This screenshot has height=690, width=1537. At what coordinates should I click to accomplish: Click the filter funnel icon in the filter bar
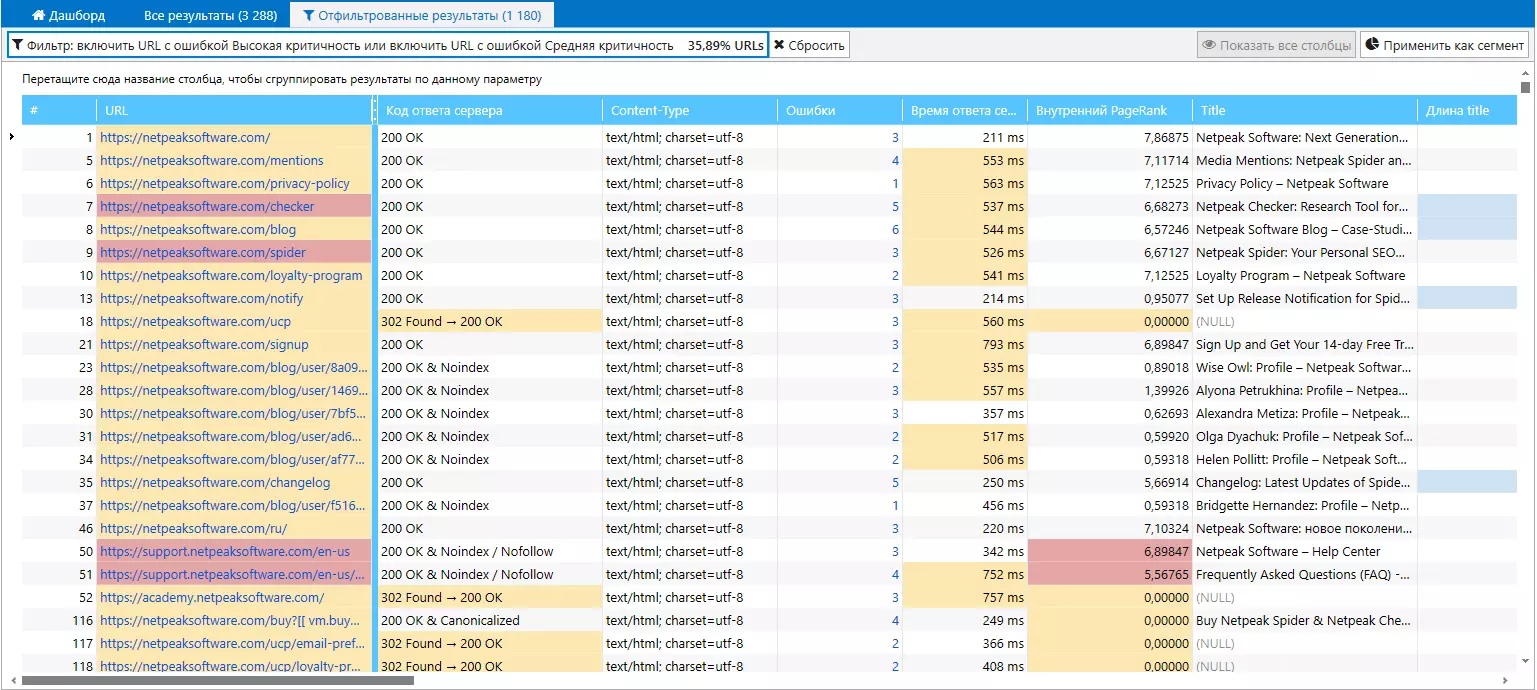point(17,45)
